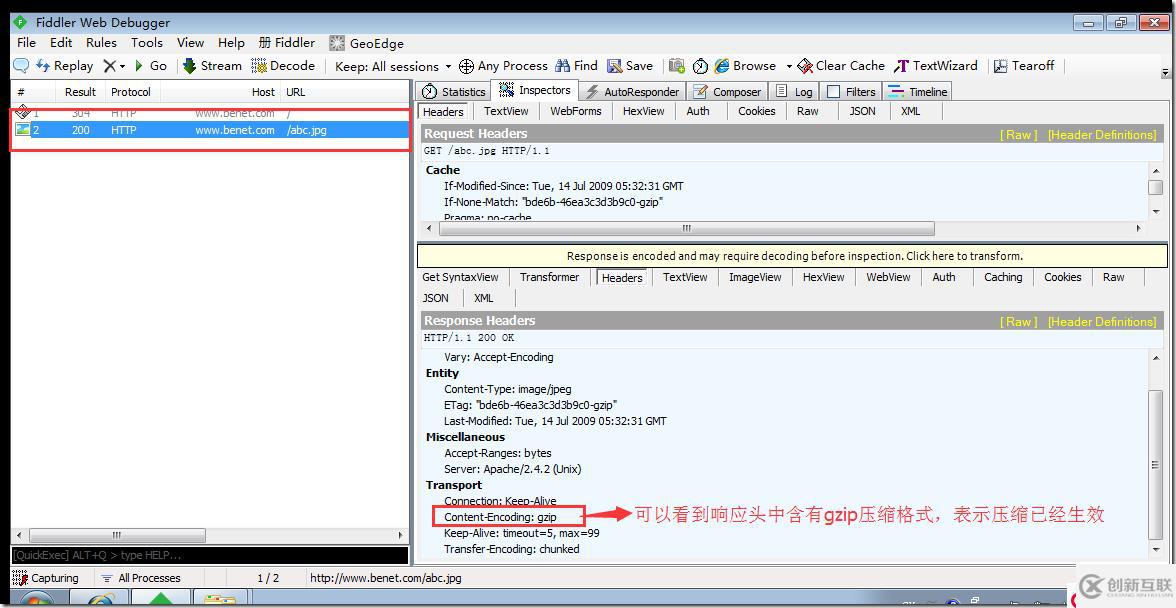Click the camera screenshot icon
The image size is (1176, 608).
(x=676, y=66)
